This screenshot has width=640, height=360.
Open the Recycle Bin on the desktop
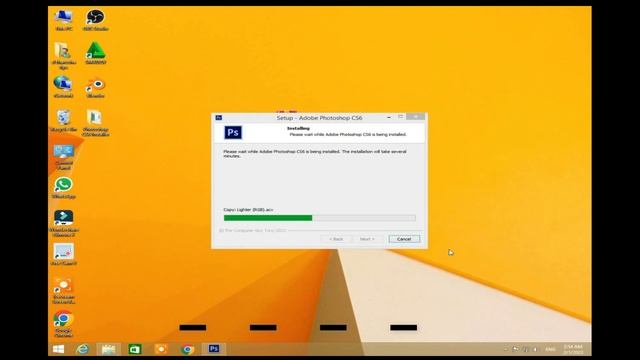pos(64,120)
